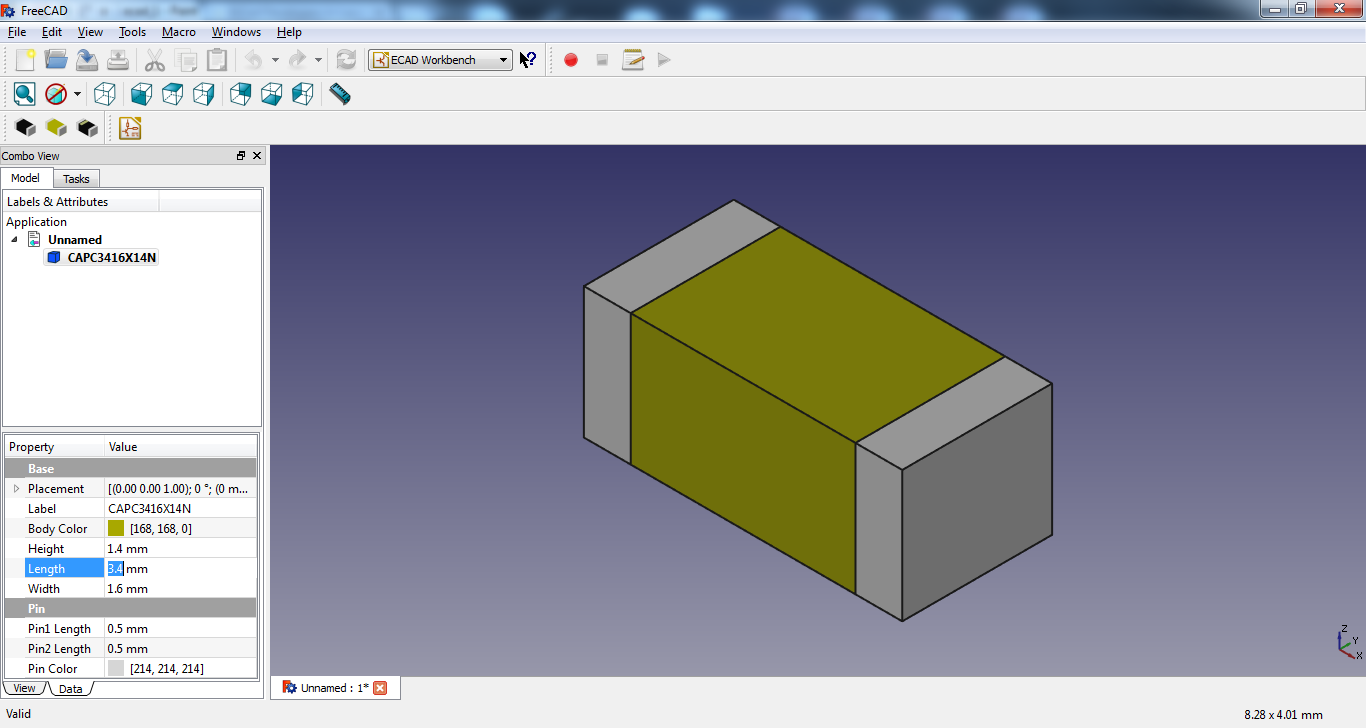This screenshot has width=1366, height=728.
Task: Click the Body Color swatch
Action: click(x=116, y=529)
